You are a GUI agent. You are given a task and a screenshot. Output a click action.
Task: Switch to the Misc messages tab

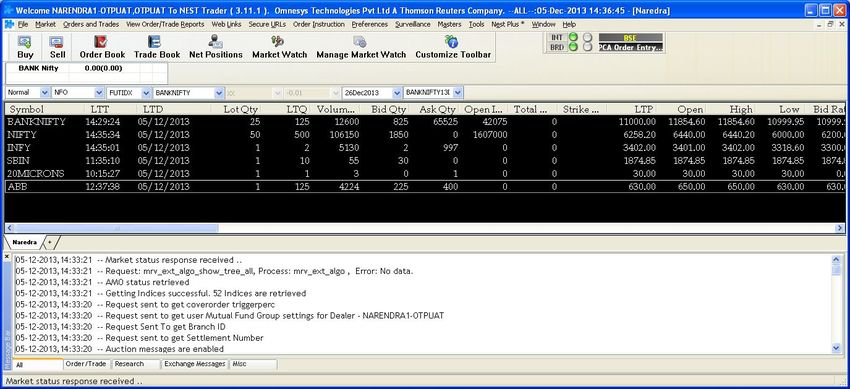tap(253, 364)
